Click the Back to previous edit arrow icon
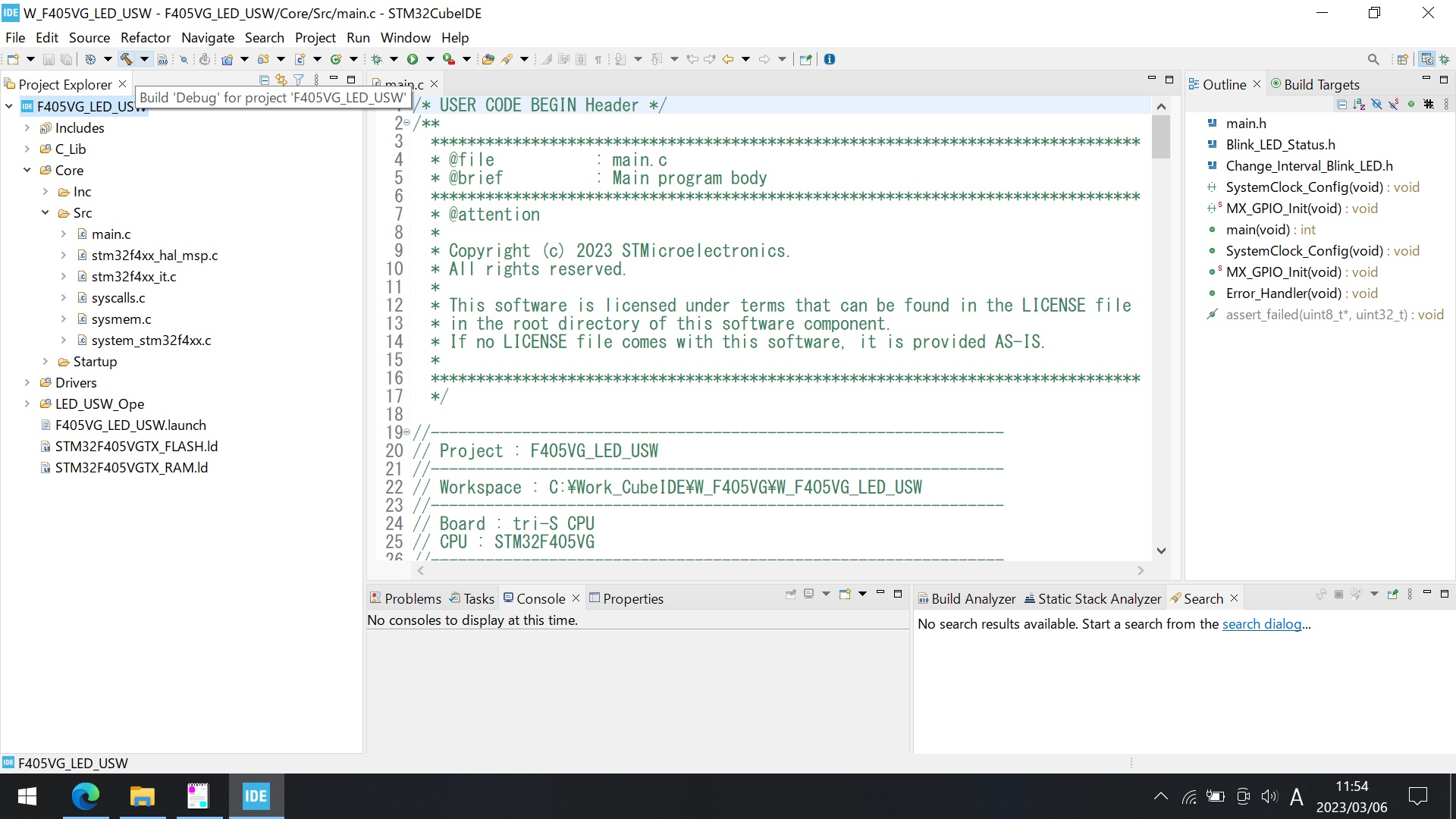The width and height of the screenshot is (1456, 819). point(728,59)
